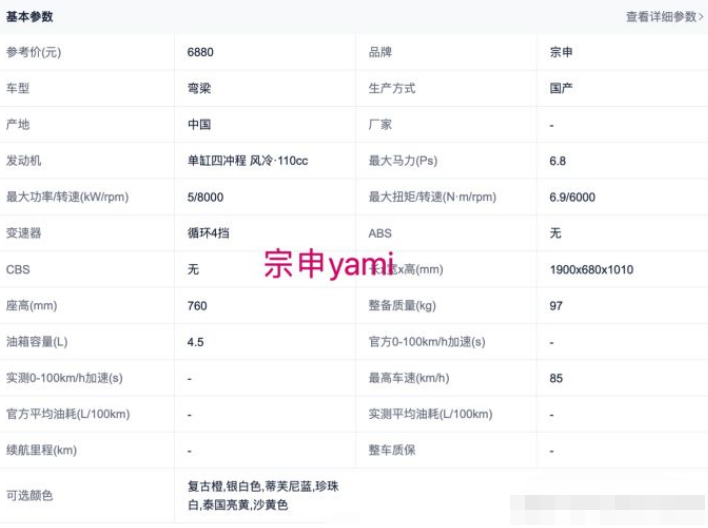Select the dimensions value 1900x680x1010
The height and width of the screenshot is (528, 708).
coord(592,270)
